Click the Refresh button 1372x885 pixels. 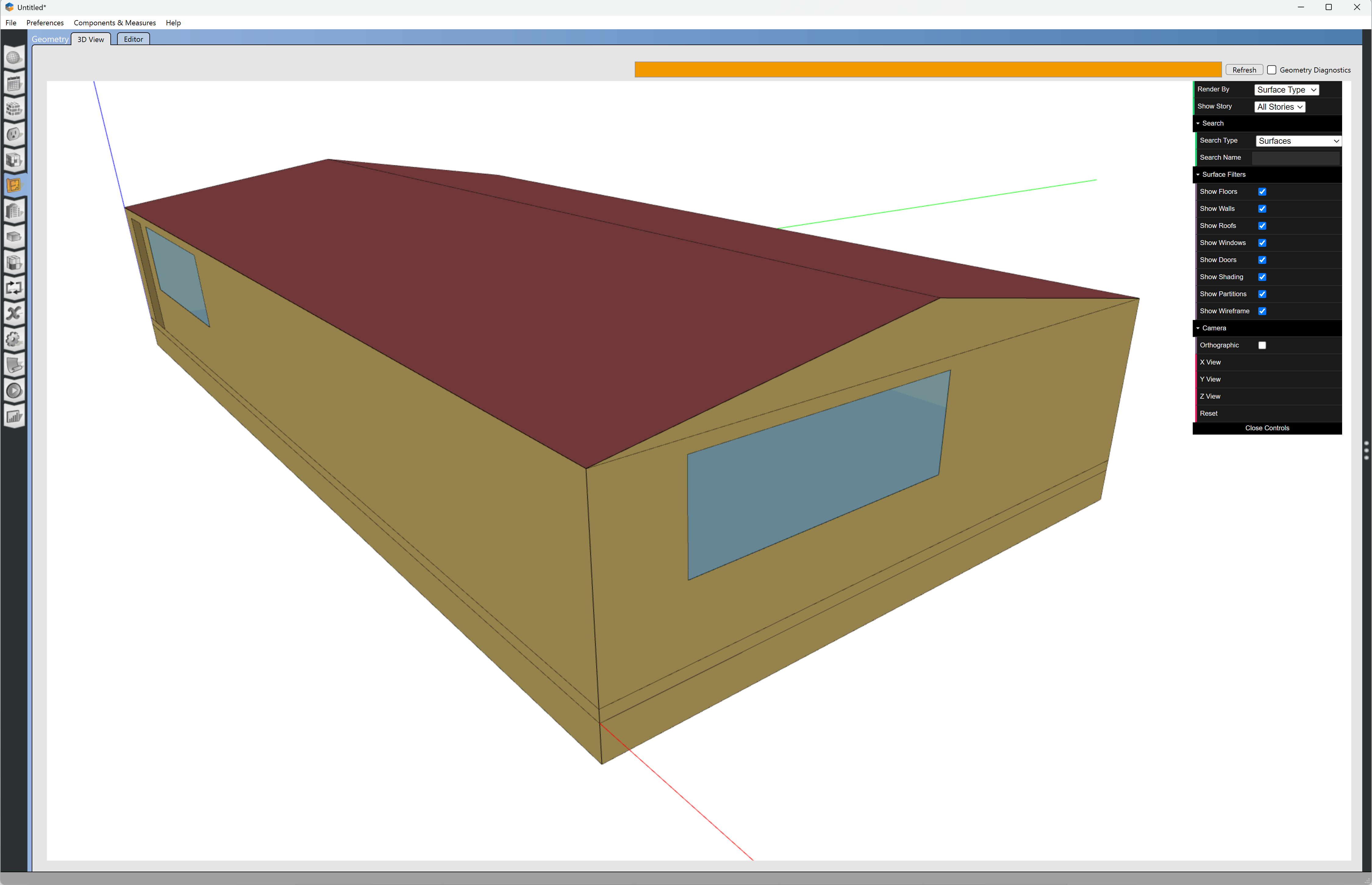coord(1244,69)
